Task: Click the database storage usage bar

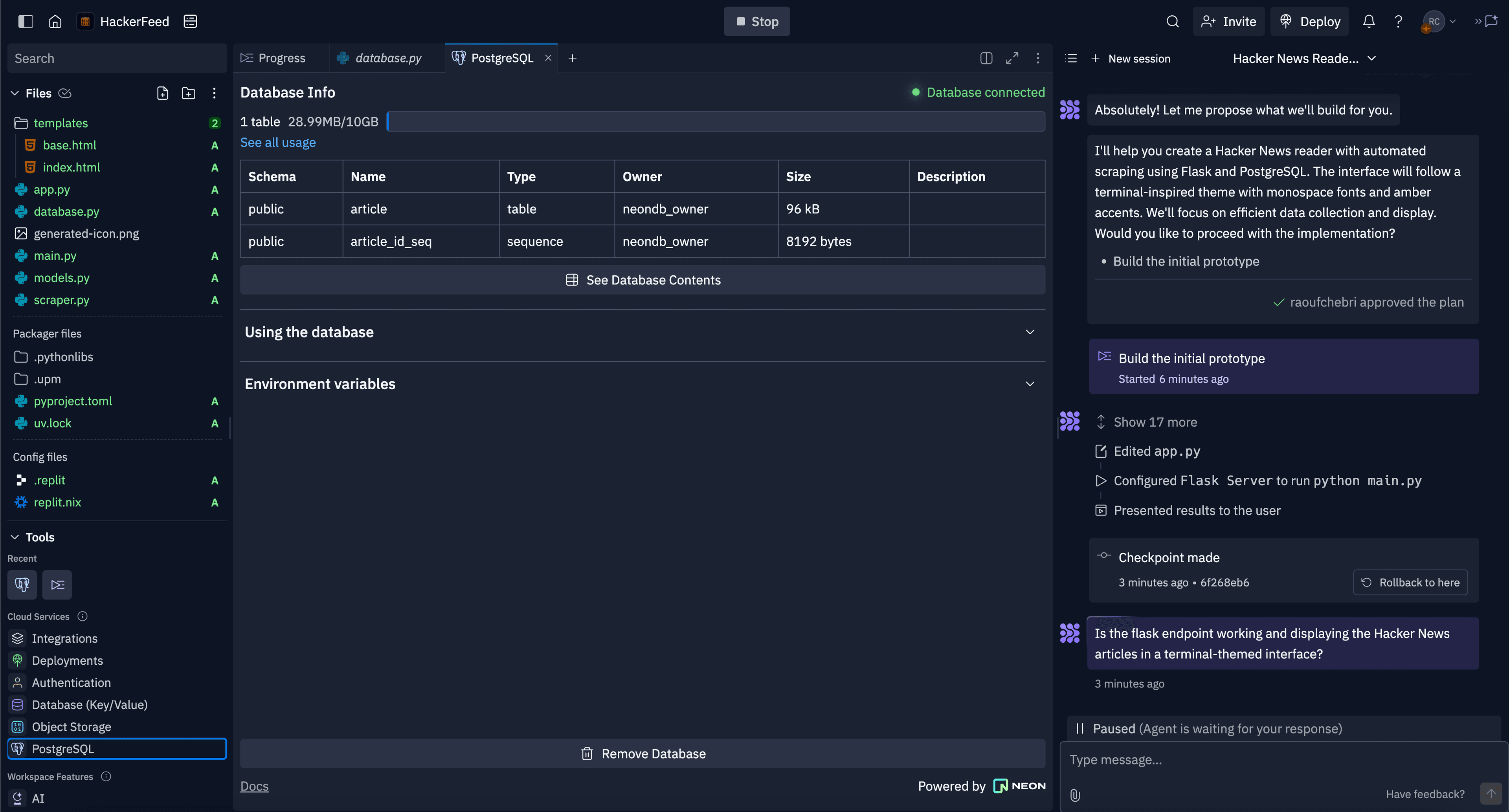Action: click(716, 122)
